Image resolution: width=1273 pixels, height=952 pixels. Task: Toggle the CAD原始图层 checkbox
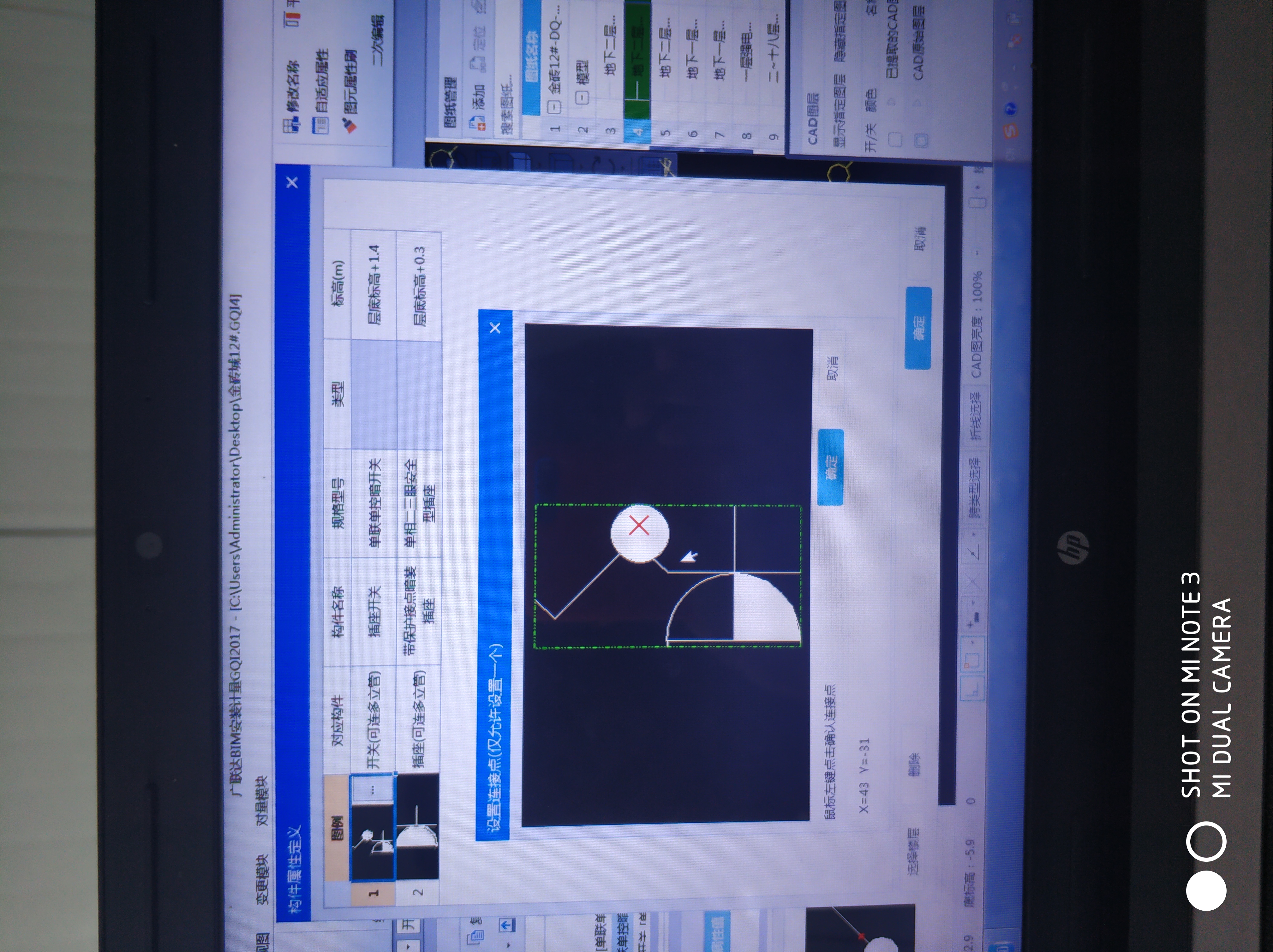click(921, 140)
